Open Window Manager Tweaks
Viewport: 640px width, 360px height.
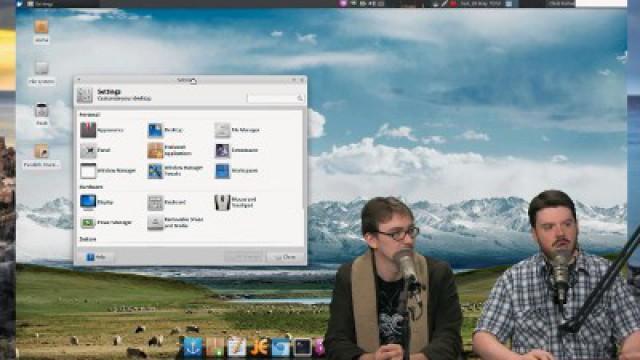click(x=176, y=171)
